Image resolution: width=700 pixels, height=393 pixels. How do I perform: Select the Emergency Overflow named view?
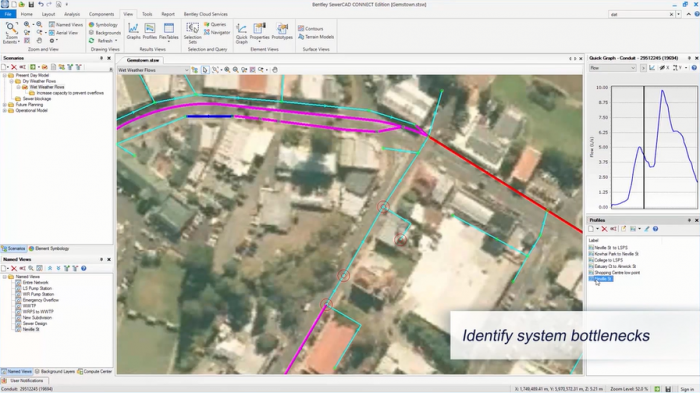coord(41,300)
